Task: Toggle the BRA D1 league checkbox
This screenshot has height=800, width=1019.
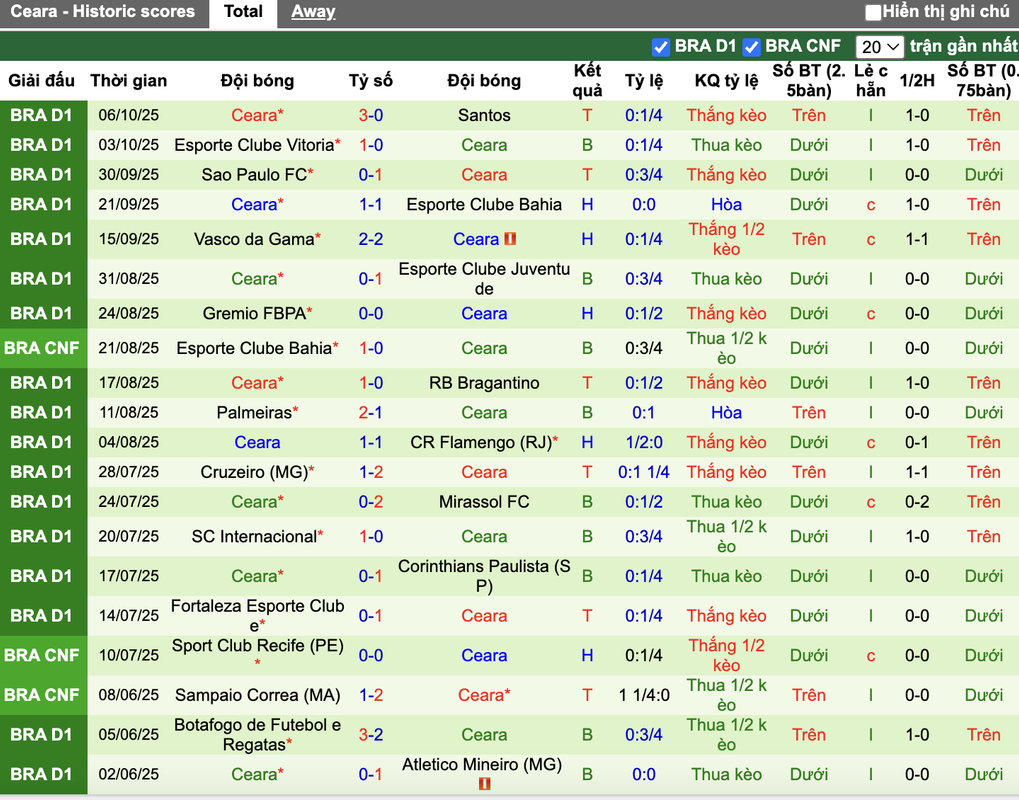Action: 660,47
